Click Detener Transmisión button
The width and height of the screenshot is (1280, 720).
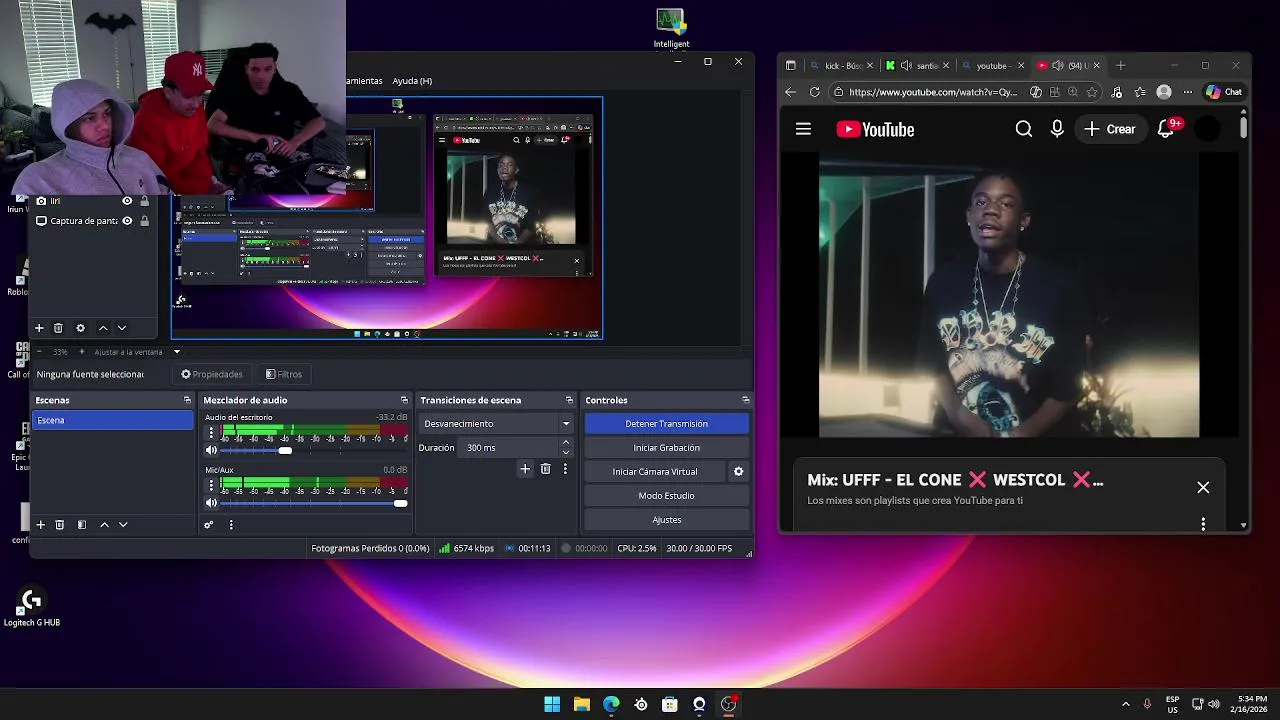pos(666,424)
